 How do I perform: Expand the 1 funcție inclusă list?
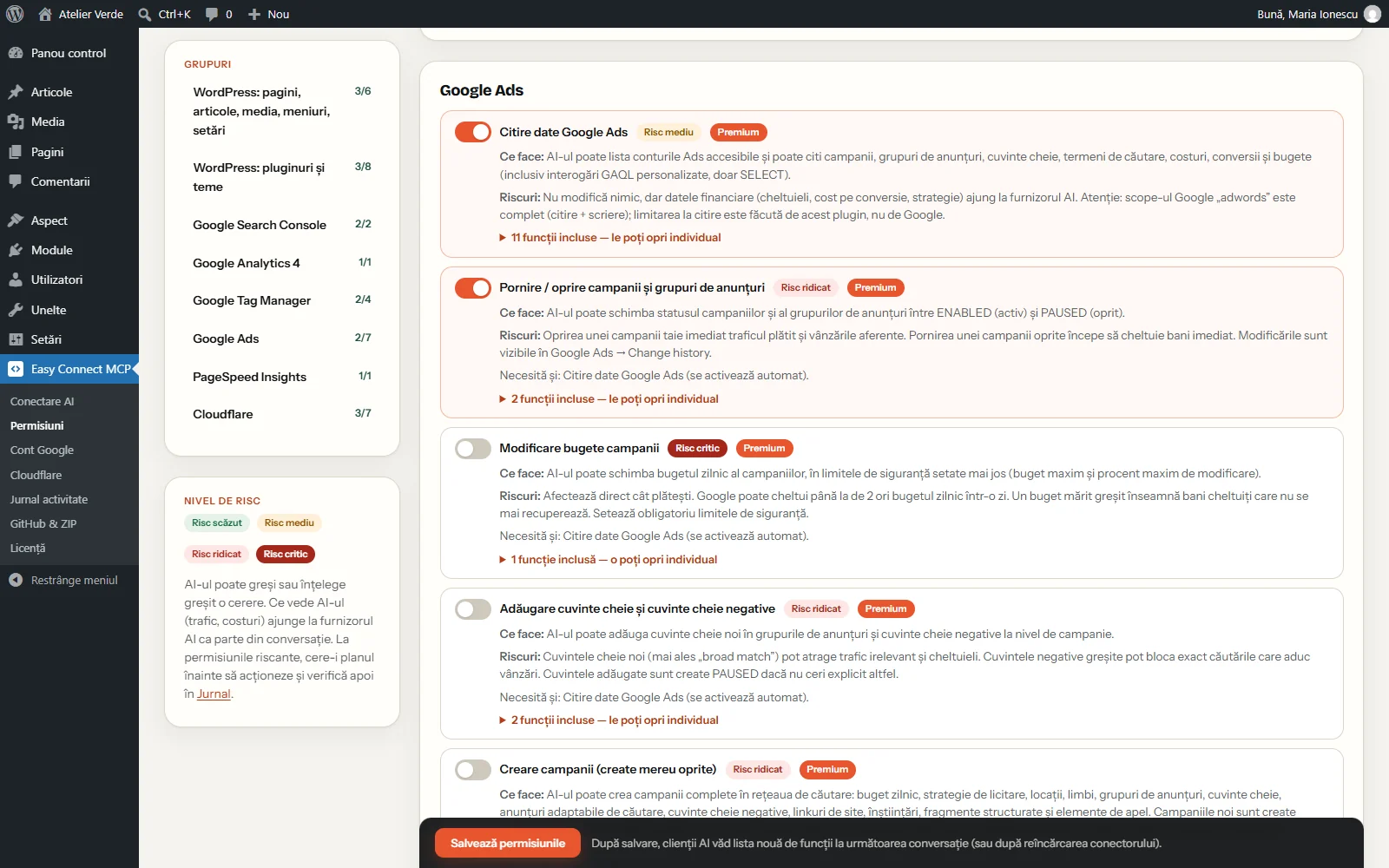[x=608, y=560]
